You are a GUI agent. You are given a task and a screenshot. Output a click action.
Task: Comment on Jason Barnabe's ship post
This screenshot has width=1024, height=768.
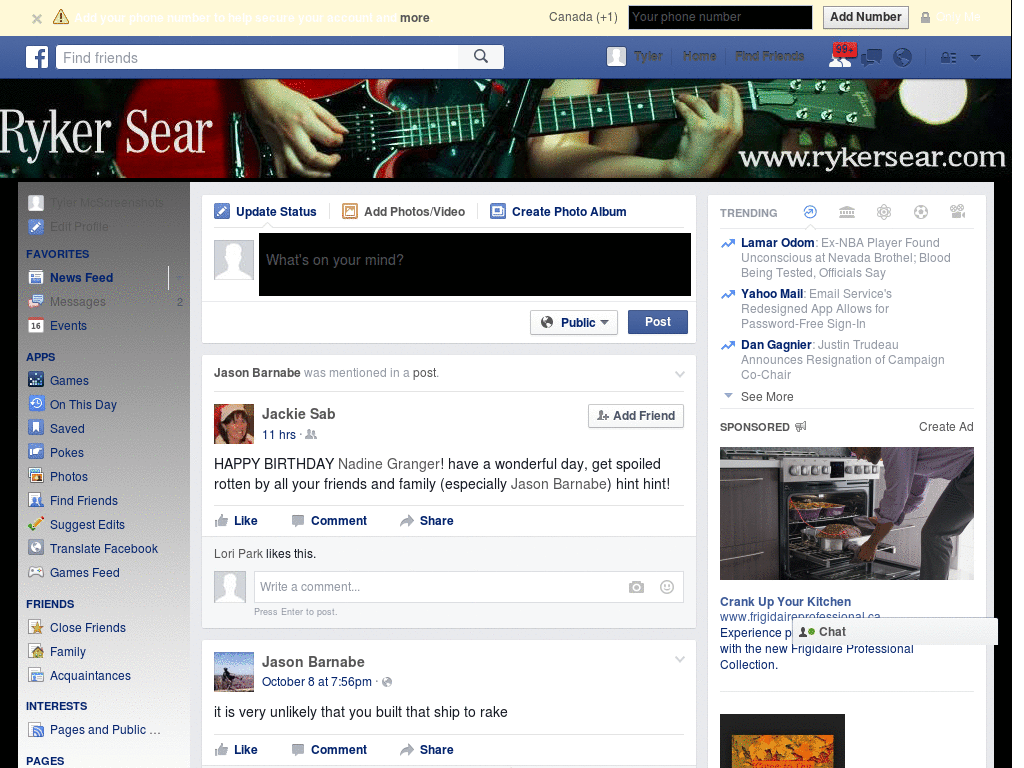click(330, 750)
